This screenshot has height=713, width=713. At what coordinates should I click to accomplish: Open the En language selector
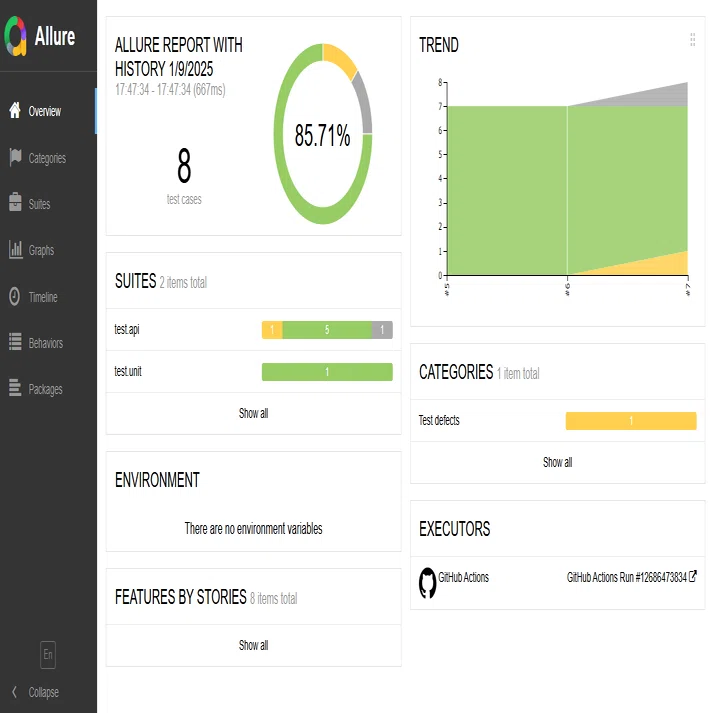[x=48, y=655]
